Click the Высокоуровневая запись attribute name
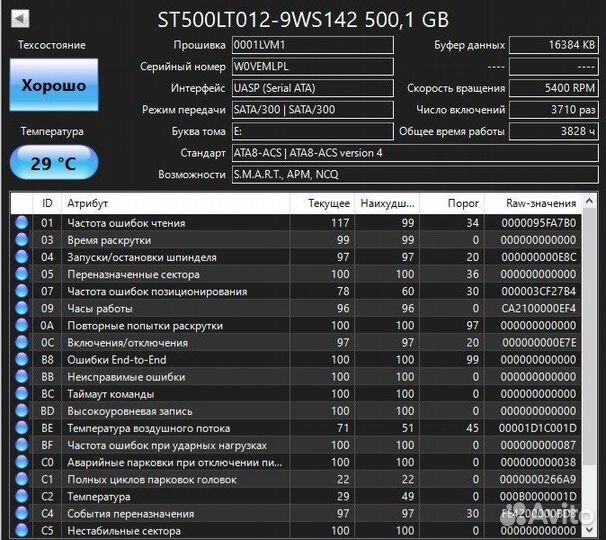Image resolution: width=606 pixels, height=540 pixels. pos(129,411)
